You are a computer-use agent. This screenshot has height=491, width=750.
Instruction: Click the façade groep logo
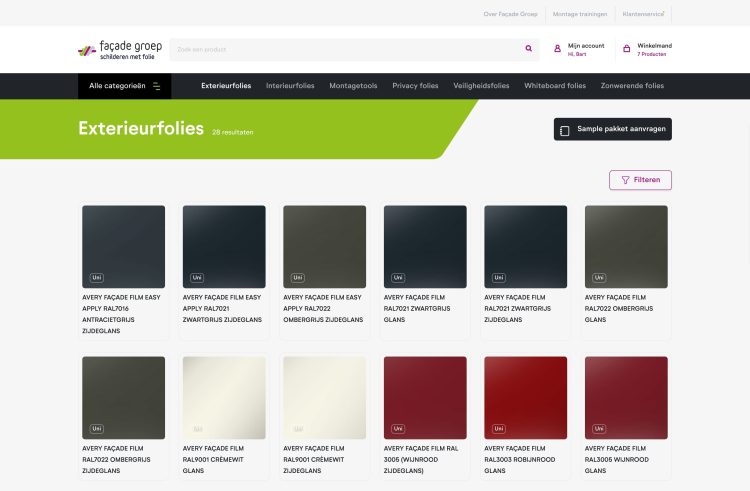pos(120,50)
